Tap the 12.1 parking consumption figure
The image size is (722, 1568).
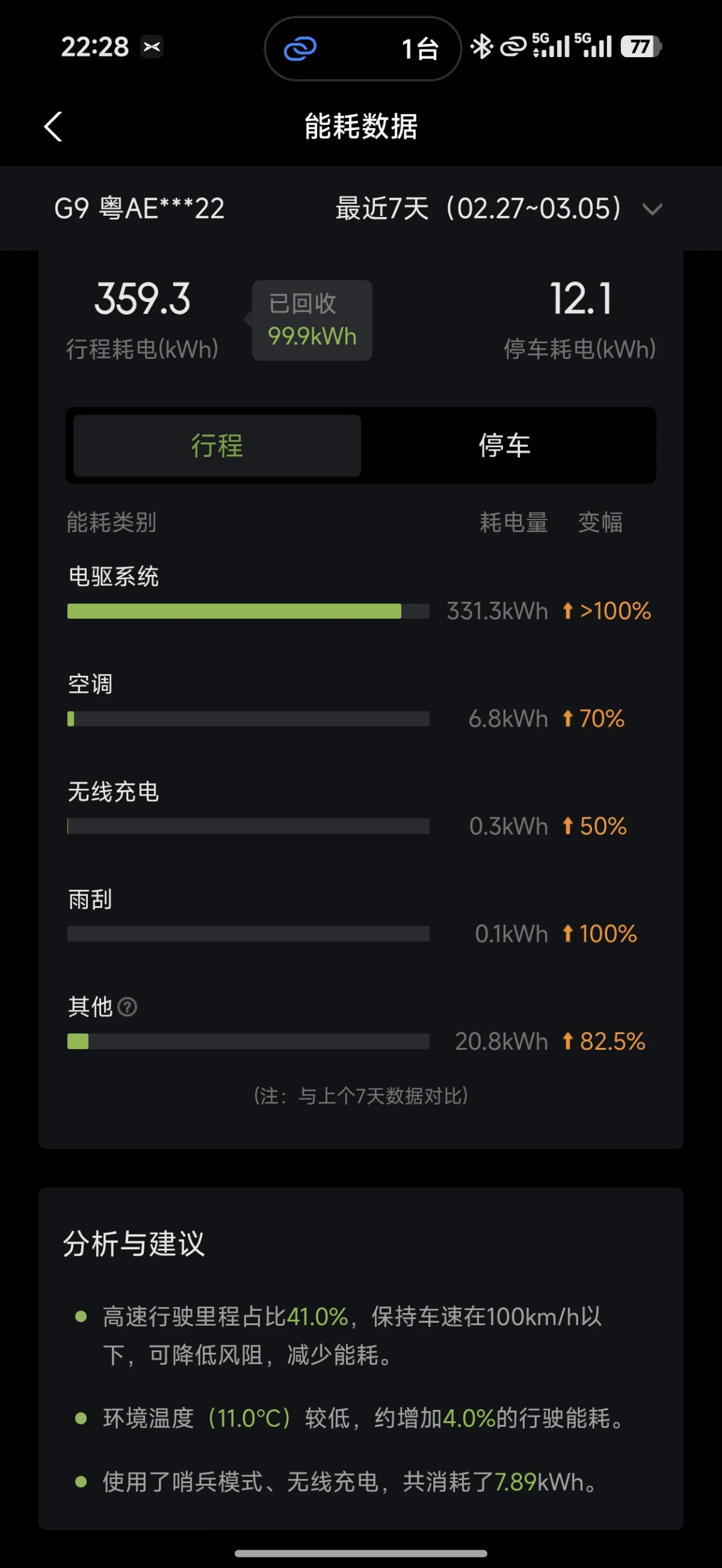pyautogui.click(x=580, y=299)
